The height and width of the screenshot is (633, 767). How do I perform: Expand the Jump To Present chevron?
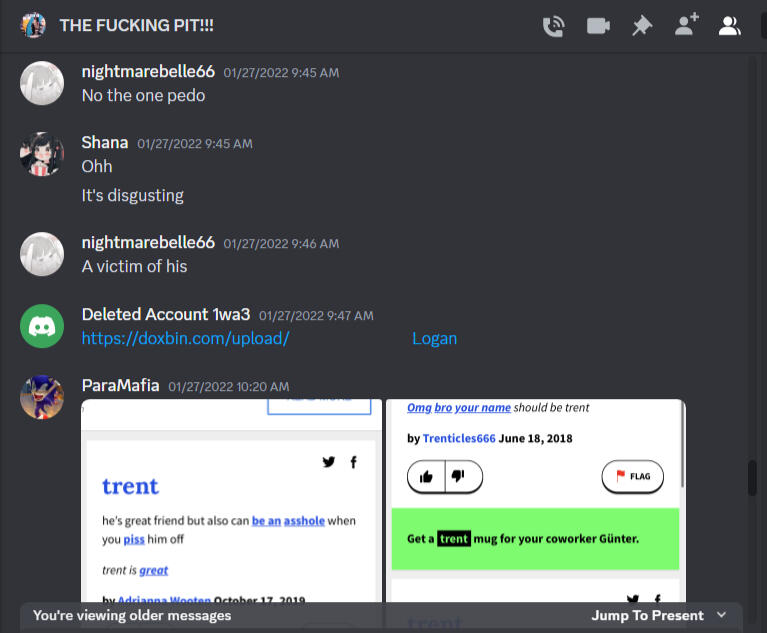pos(722,615)
